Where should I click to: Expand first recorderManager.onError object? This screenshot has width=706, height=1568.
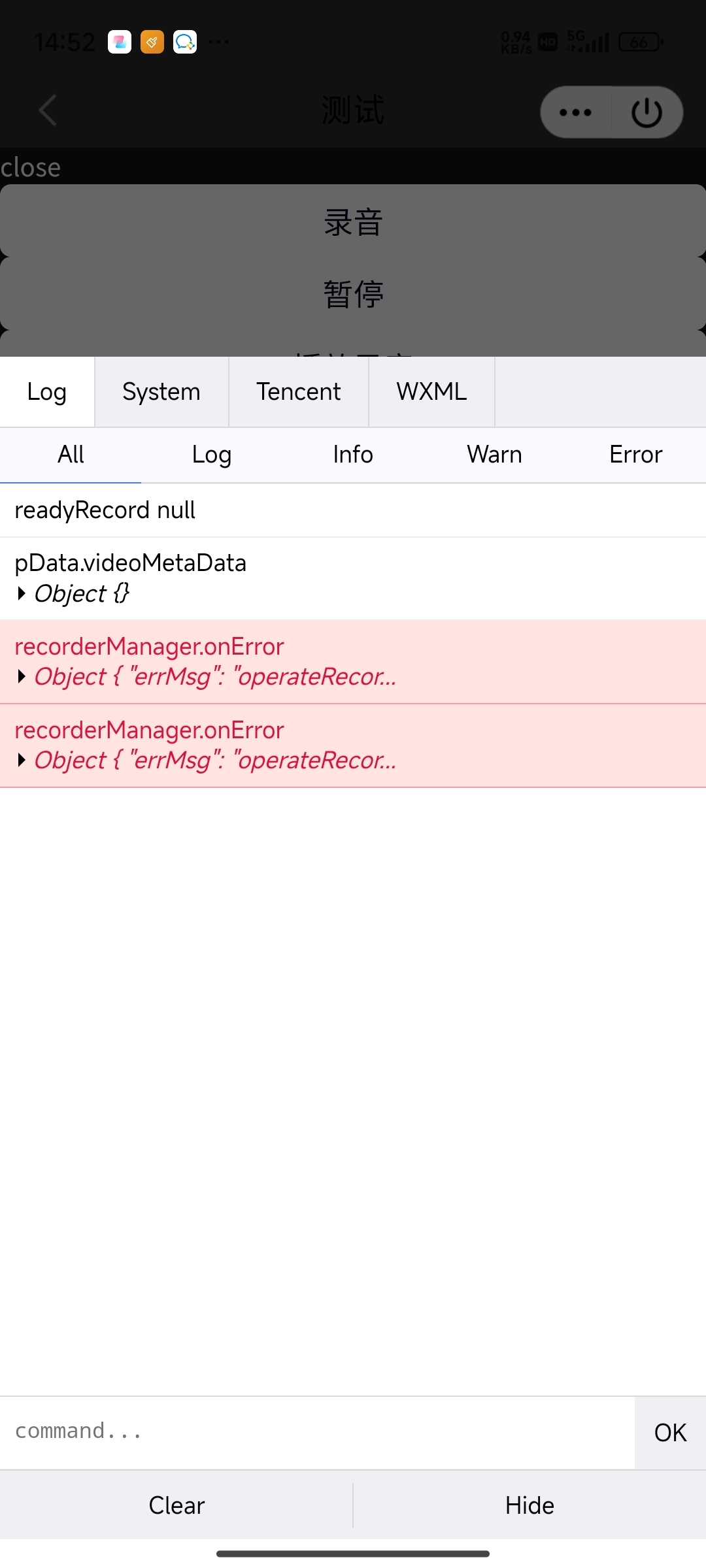[22, 676]
